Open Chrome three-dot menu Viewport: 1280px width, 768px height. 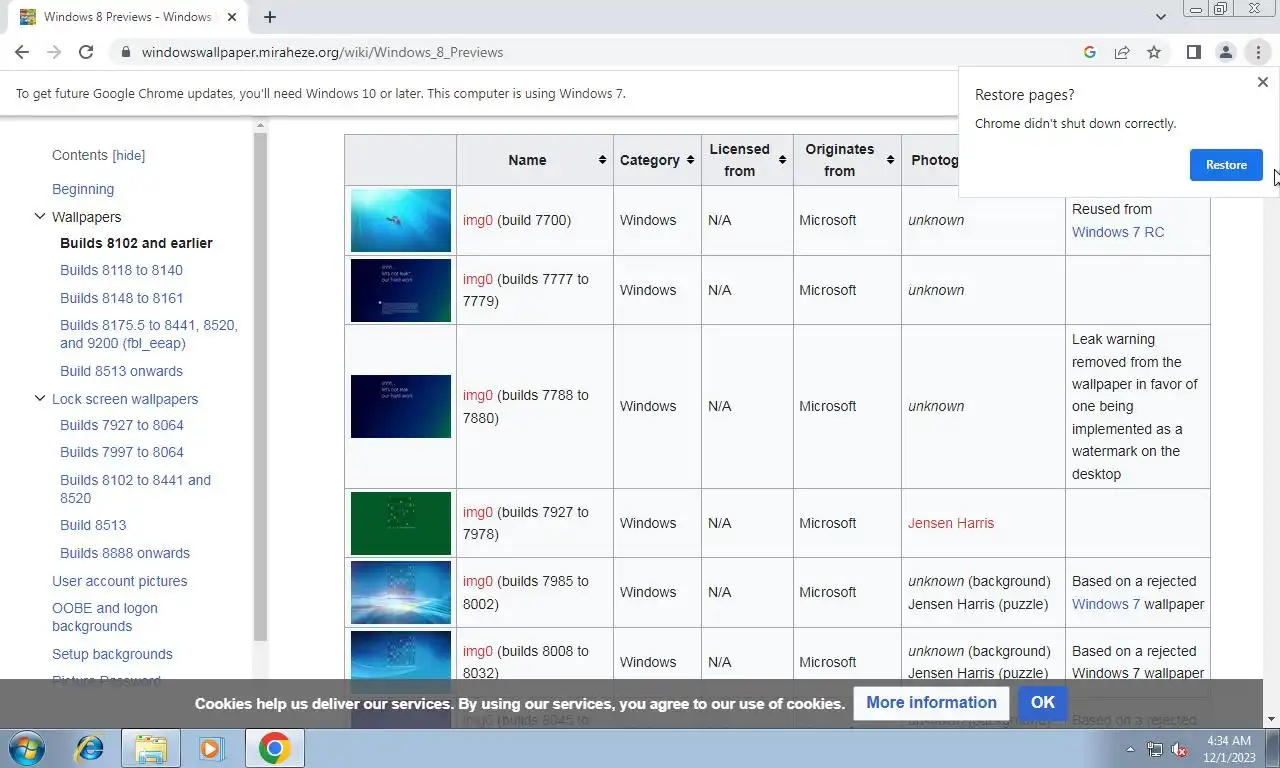(x=1258, y=52)
